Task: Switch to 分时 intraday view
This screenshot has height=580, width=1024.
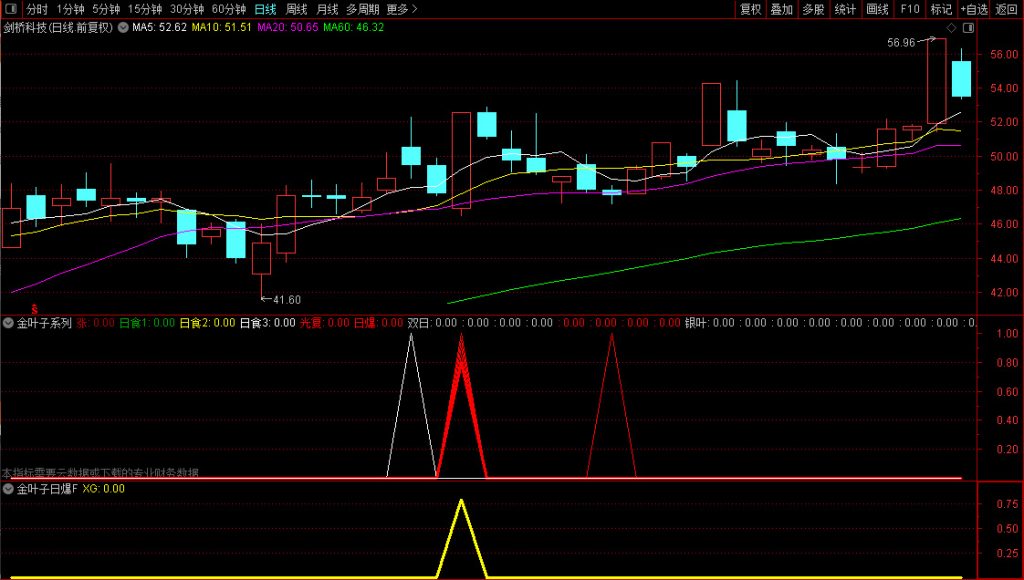Action: 37,9
